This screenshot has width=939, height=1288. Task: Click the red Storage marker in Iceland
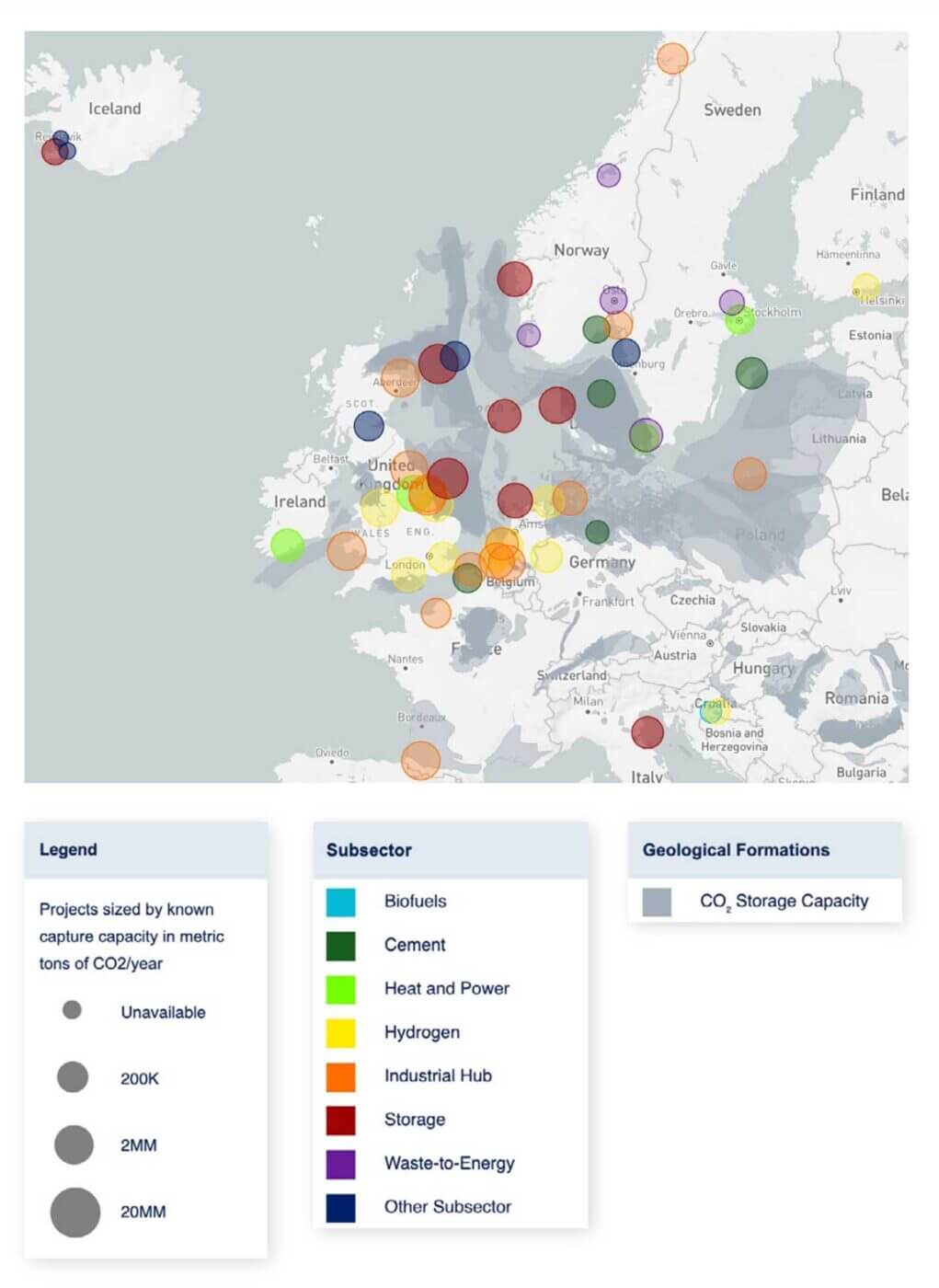pyautogui.click(x=53, y=152)
